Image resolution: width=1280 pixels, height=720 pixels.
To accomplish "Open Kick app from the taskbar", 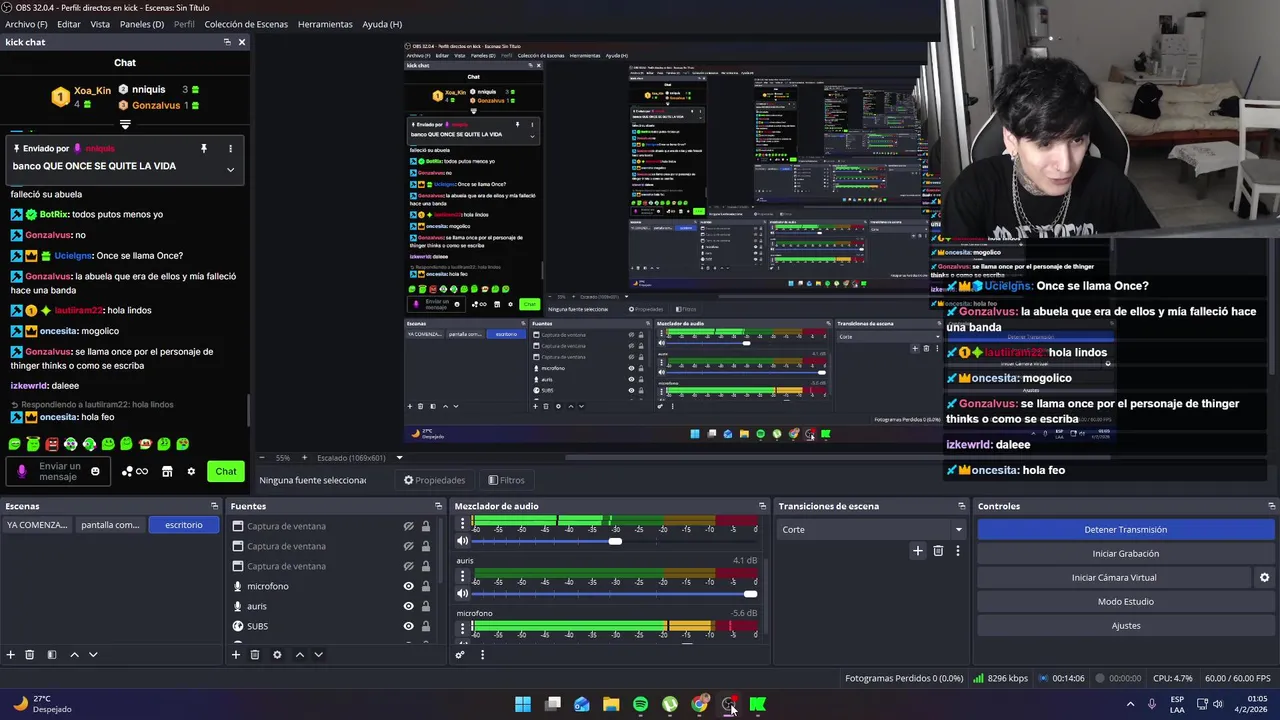I will [x=758, y=704].
